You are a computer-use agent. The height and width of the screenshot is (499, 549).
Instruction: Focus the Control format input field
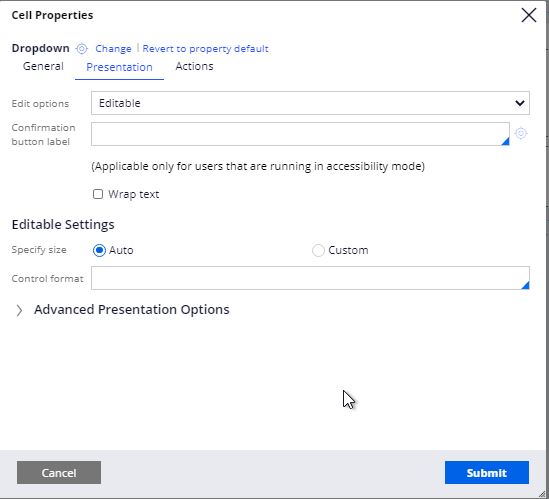[310, 278]
